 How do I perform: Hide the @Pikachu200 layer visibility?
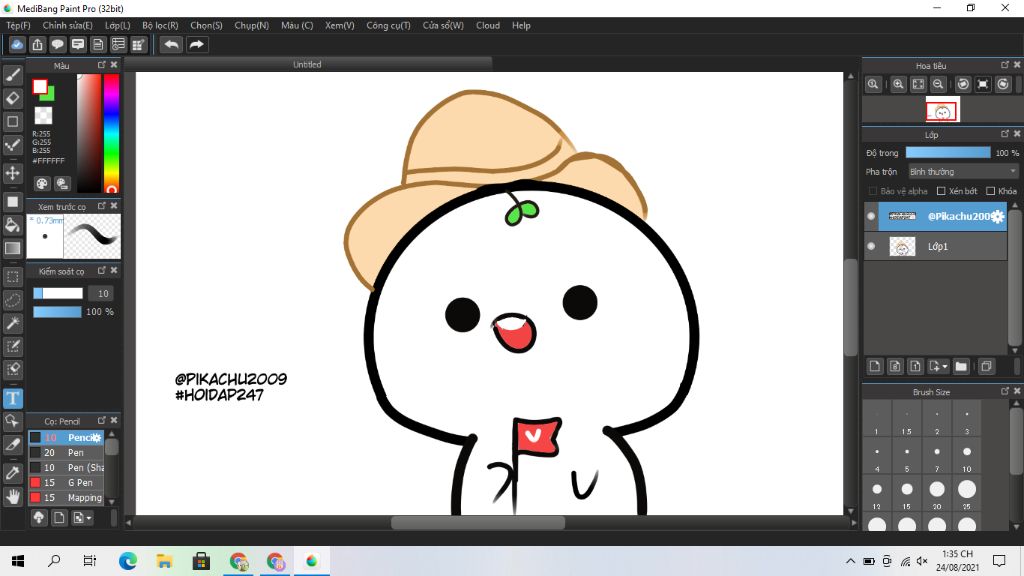click(871, 216)
